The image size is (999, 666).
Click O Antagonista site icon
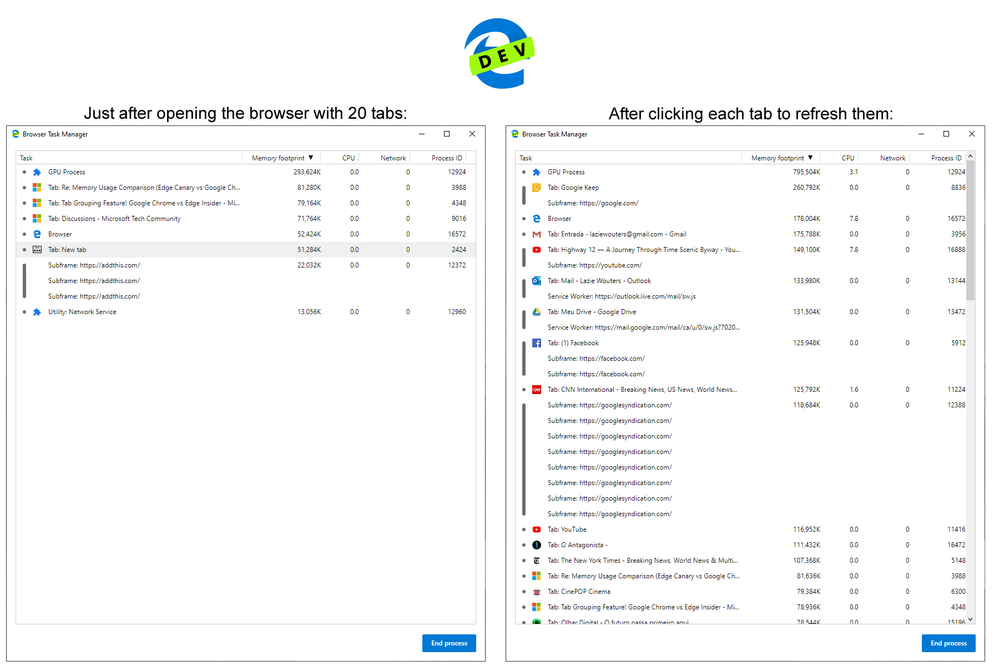pos(536,545)
